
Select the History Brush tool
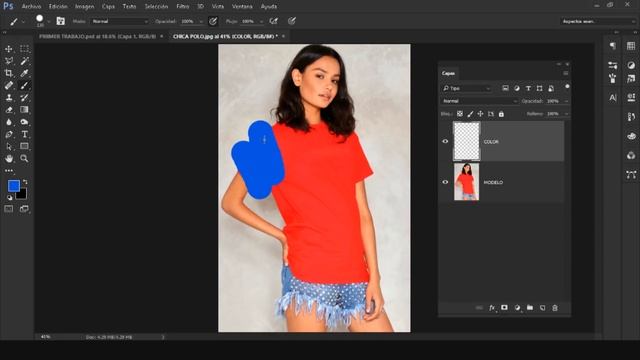click(x=24, y=98)
